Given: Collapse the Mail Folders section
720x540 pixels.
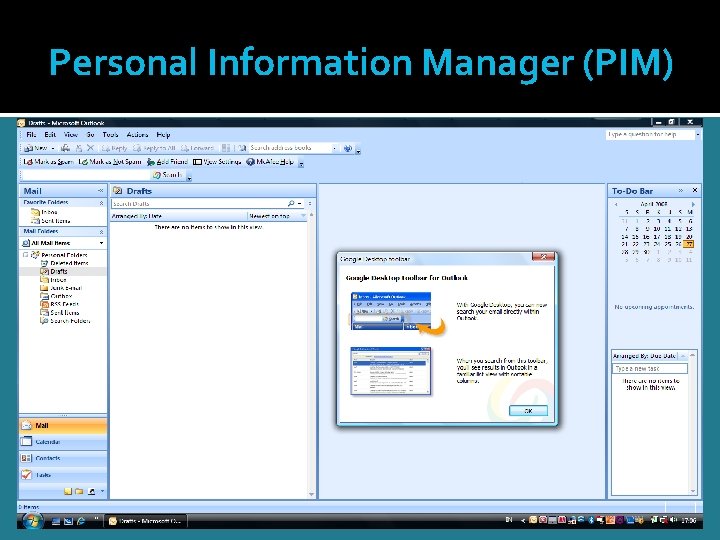Looking at the screenshot, I should [x=101, y=232].
